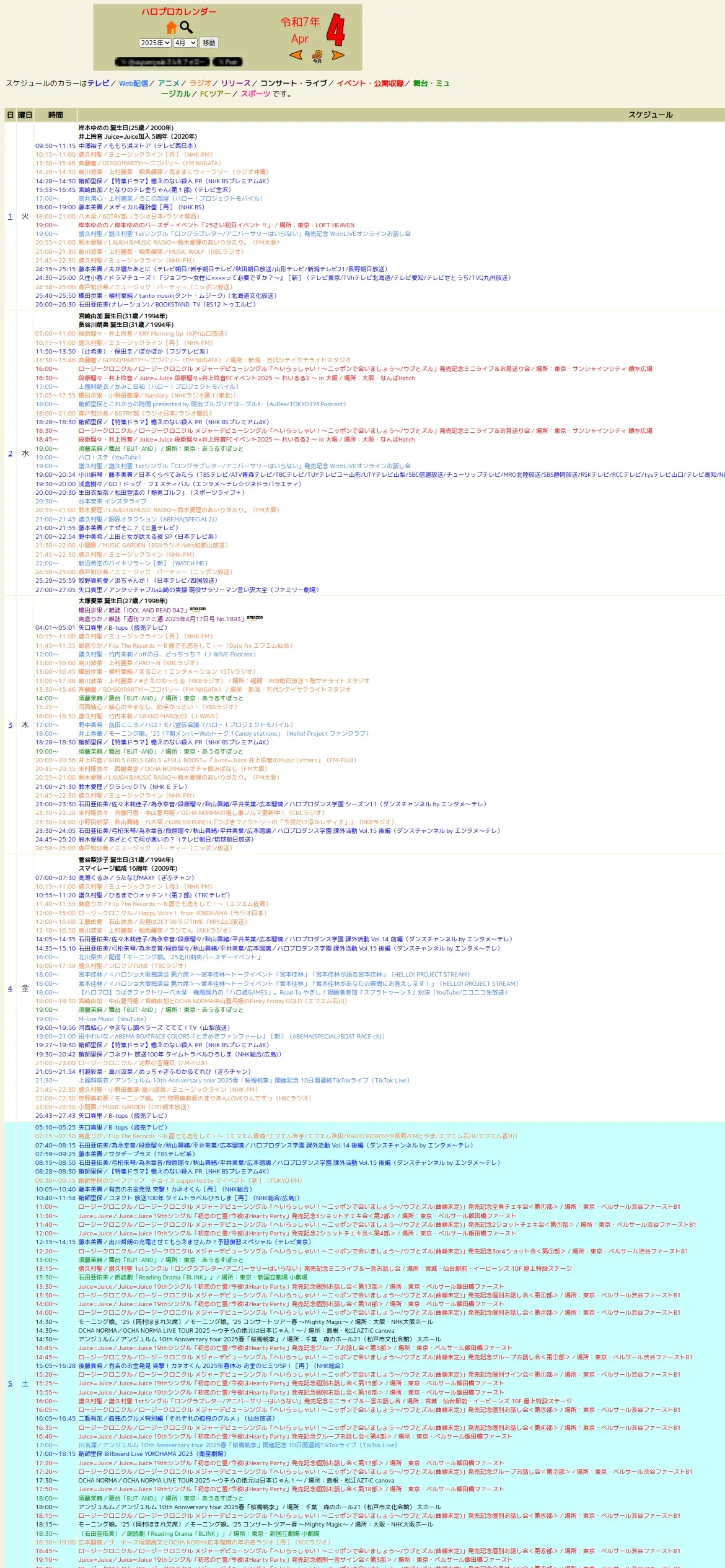Go to next month with right arrow
Image resolution: width=725 pixels, height=1568 pixels.
338,55
